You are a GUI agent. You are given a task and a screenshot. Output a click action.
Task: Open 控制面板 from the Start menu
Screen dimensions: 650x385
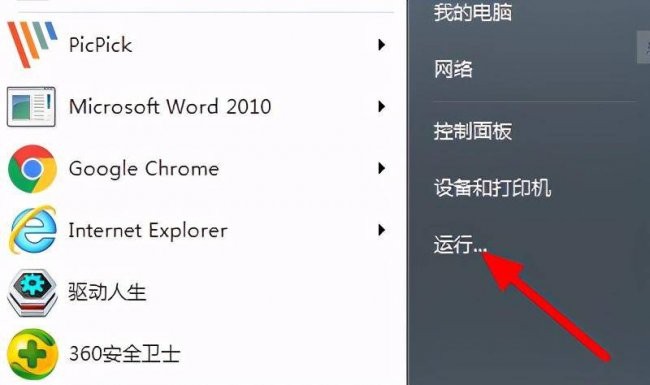click(473, 131)
